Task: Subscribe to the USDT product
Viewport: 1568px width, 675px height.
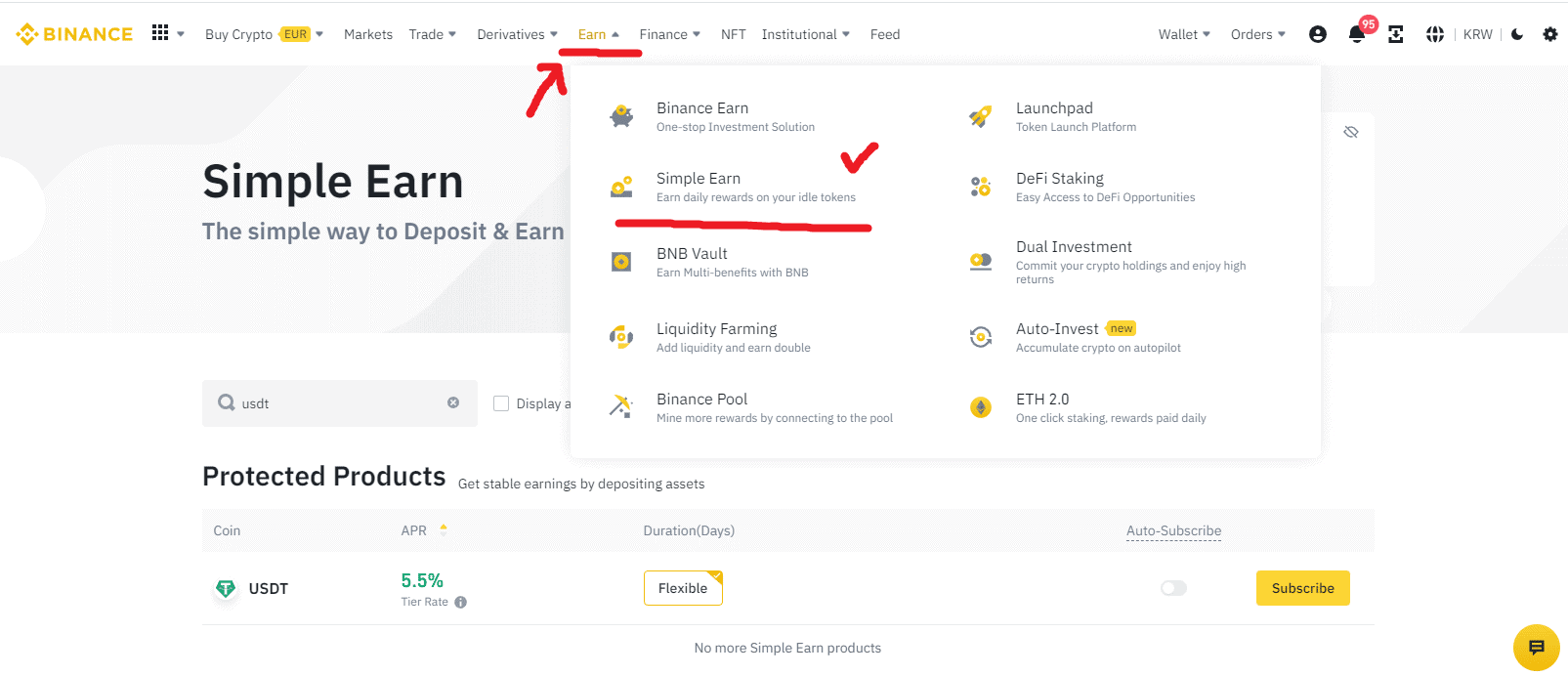Action: [x=1302, y=588]
